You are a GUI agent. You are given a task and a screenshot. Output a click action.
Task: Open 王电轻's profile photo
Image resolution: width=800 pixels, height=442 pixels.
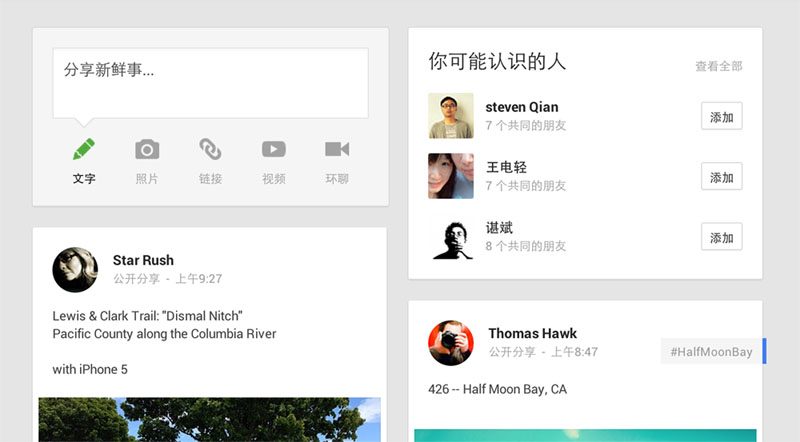(451, 176)
